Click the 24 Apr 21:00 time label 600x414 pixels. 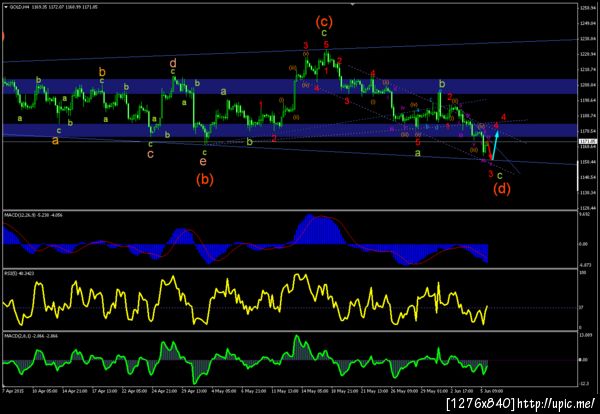pos(164,391)
